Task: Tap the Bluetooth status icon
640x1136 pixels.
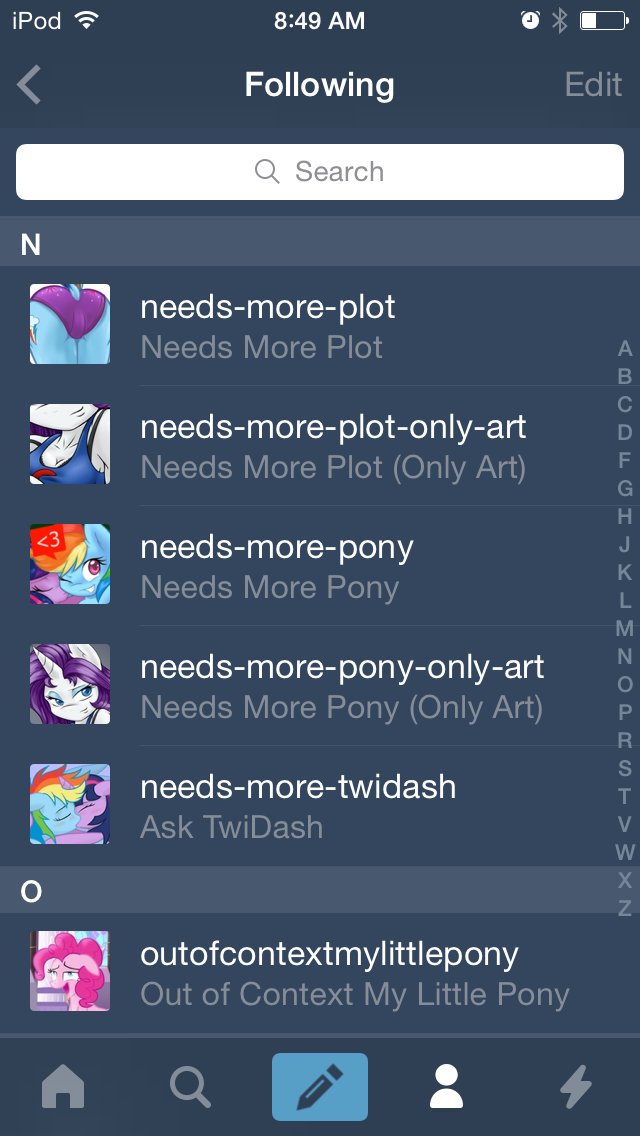Action: (559, 21)
